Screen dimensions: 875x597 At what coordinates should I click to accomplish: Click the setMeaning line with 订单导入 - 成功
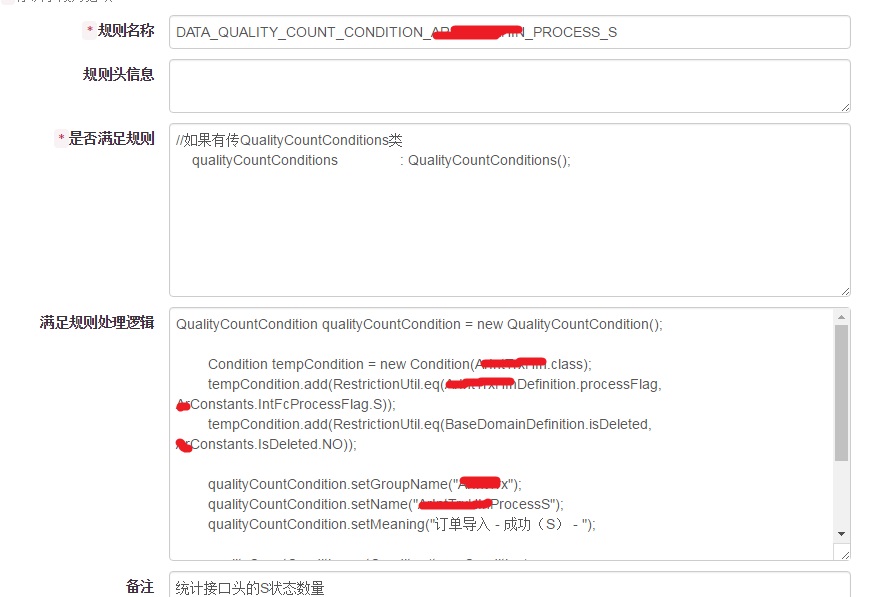coord(402,524)
